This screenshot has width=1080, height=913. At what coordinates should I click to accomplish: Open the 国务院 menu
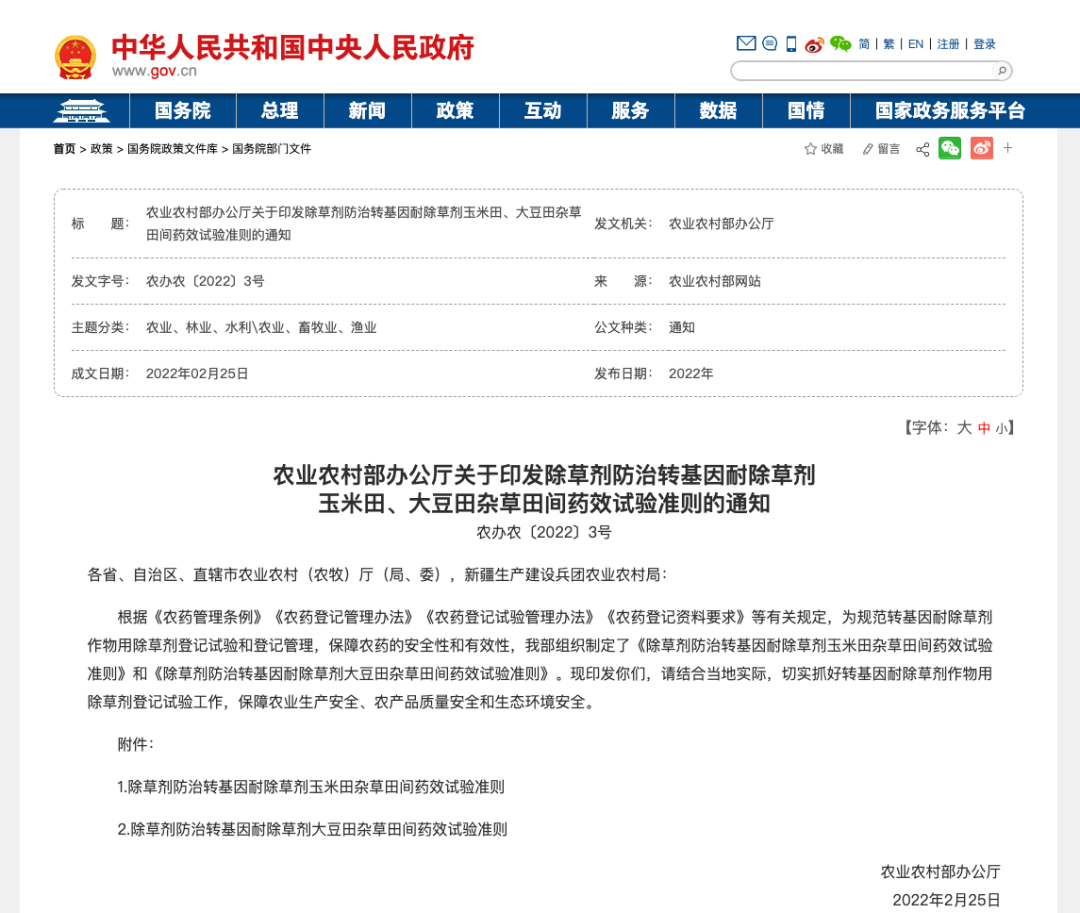coord(183,111)
